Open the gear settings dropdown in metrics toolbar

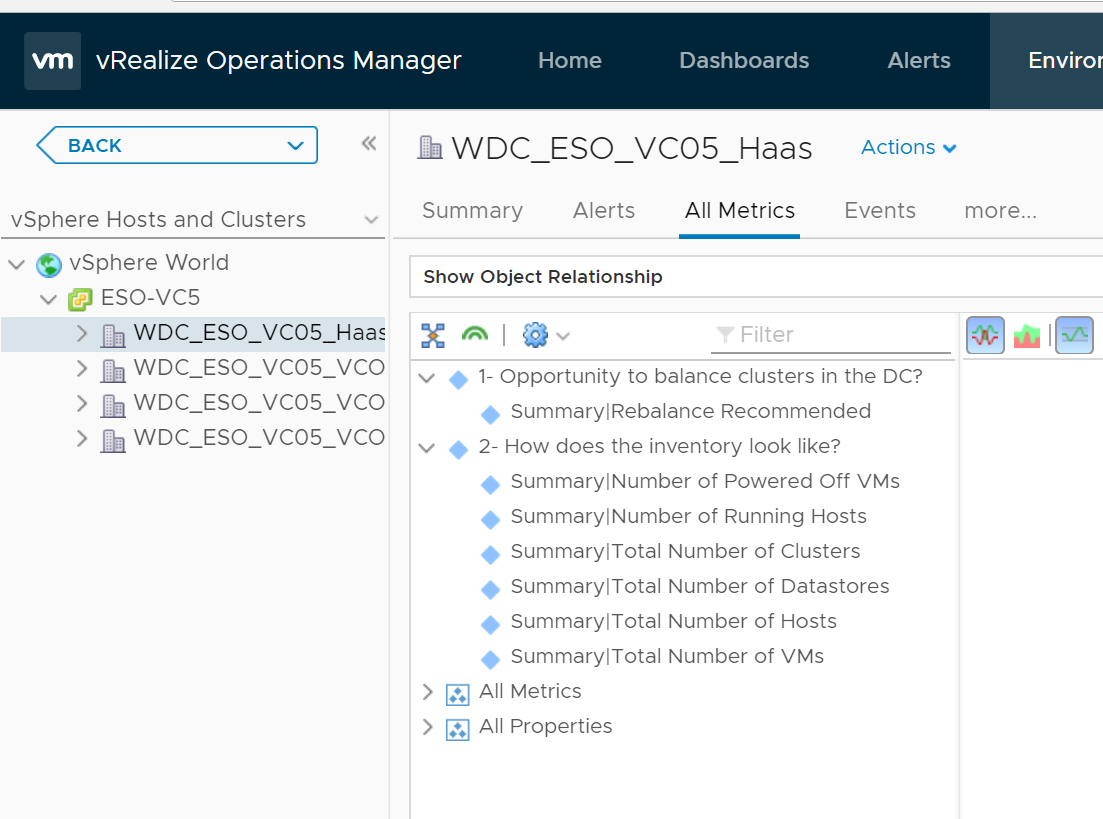[x=545, y=335]
